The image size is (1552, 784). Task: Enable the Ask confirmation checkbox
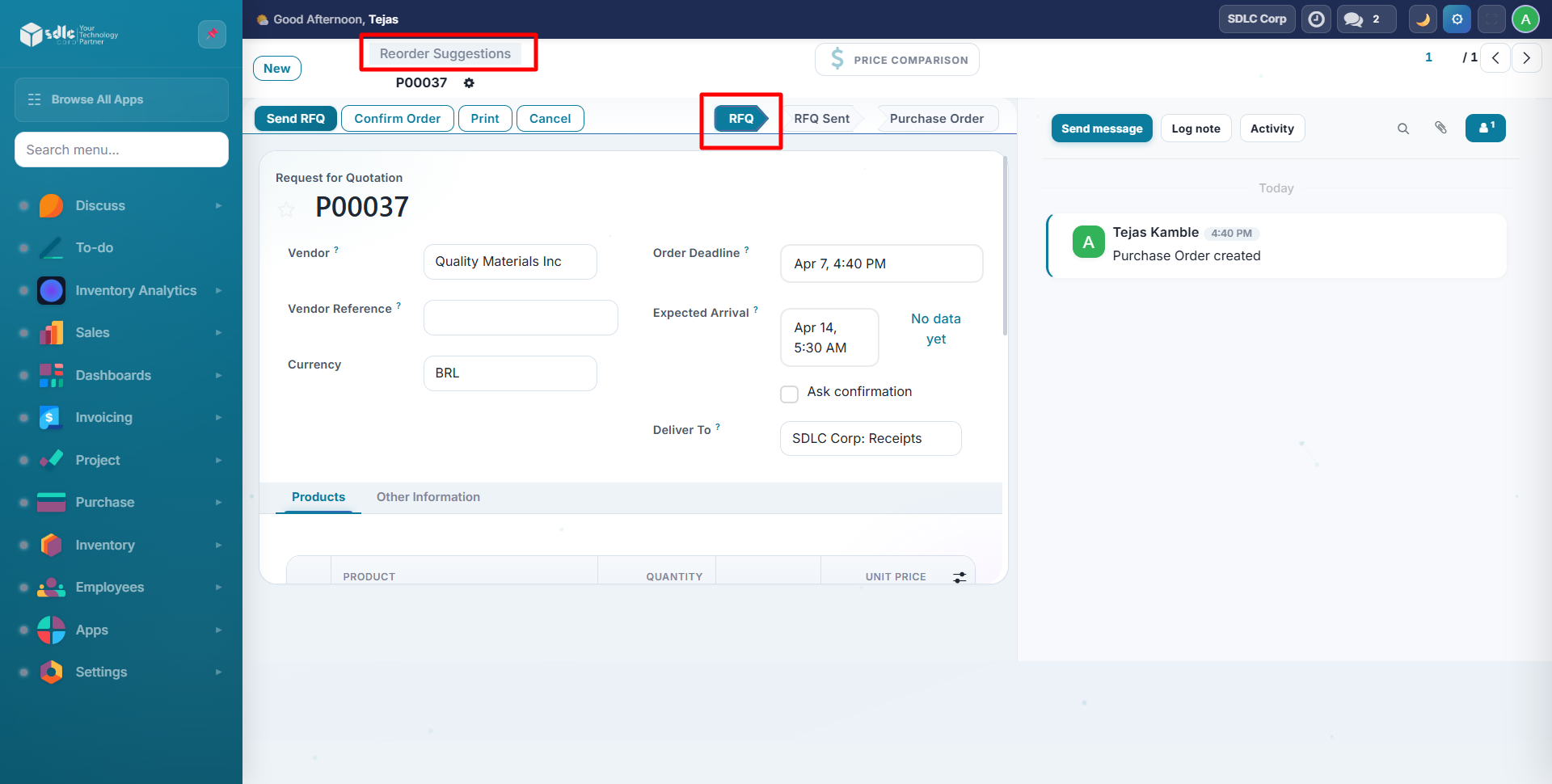click(789, 394)
